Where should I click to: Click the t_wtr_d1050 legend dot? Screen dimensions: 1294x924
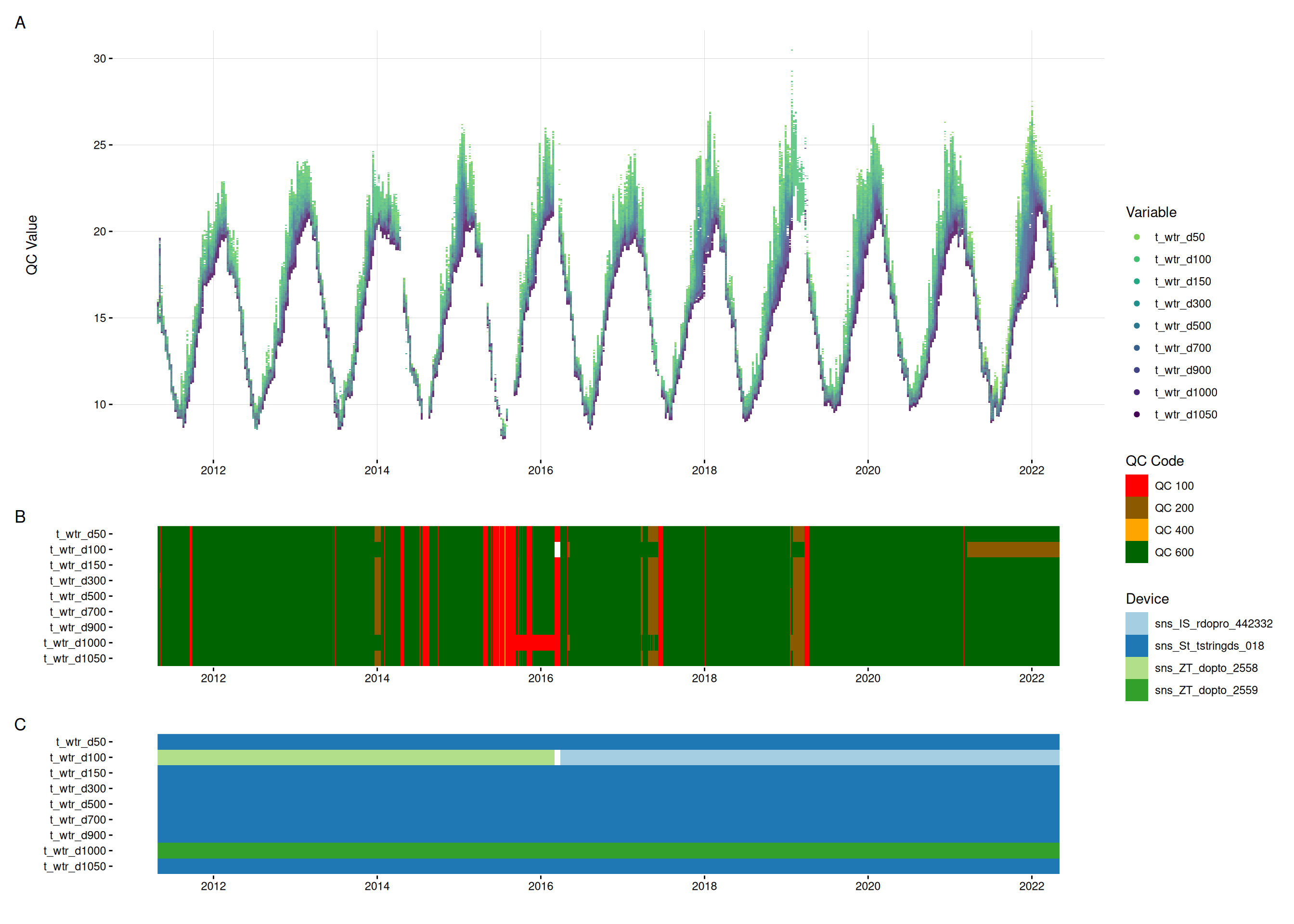[1137, 415]
